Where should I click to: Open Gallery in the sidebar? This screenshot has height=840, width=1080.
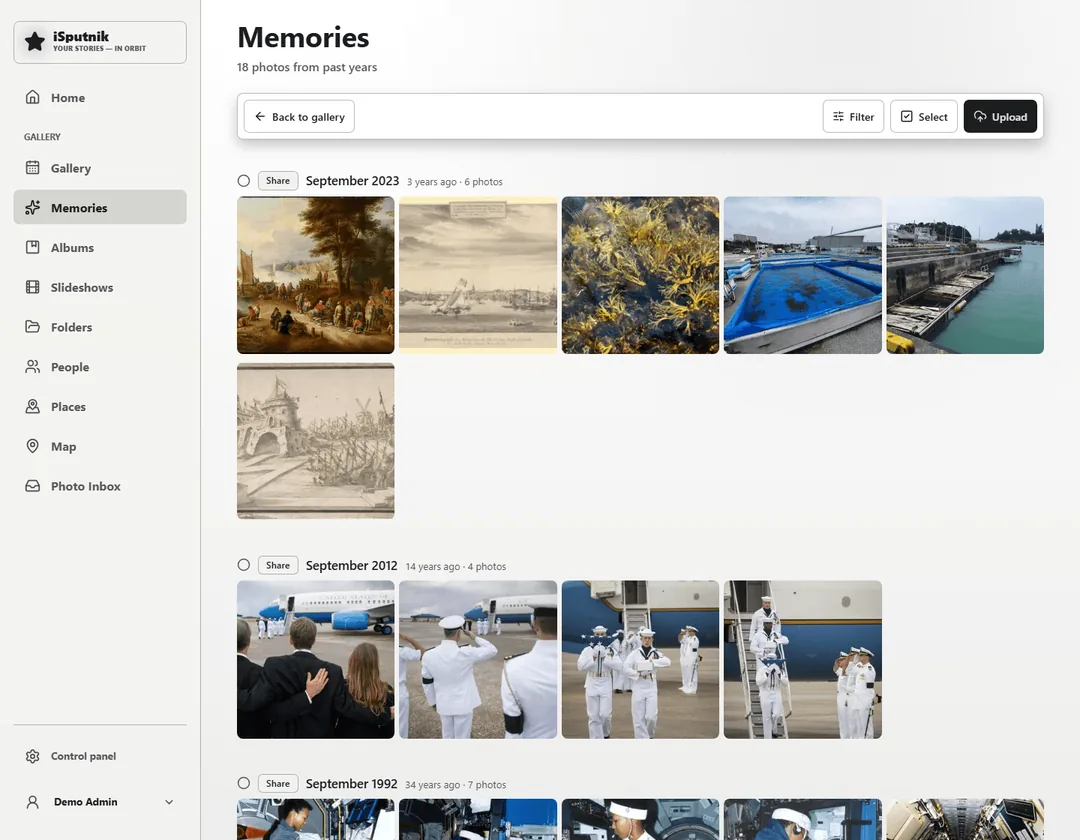pyautogui.click(x=100, y=167)
